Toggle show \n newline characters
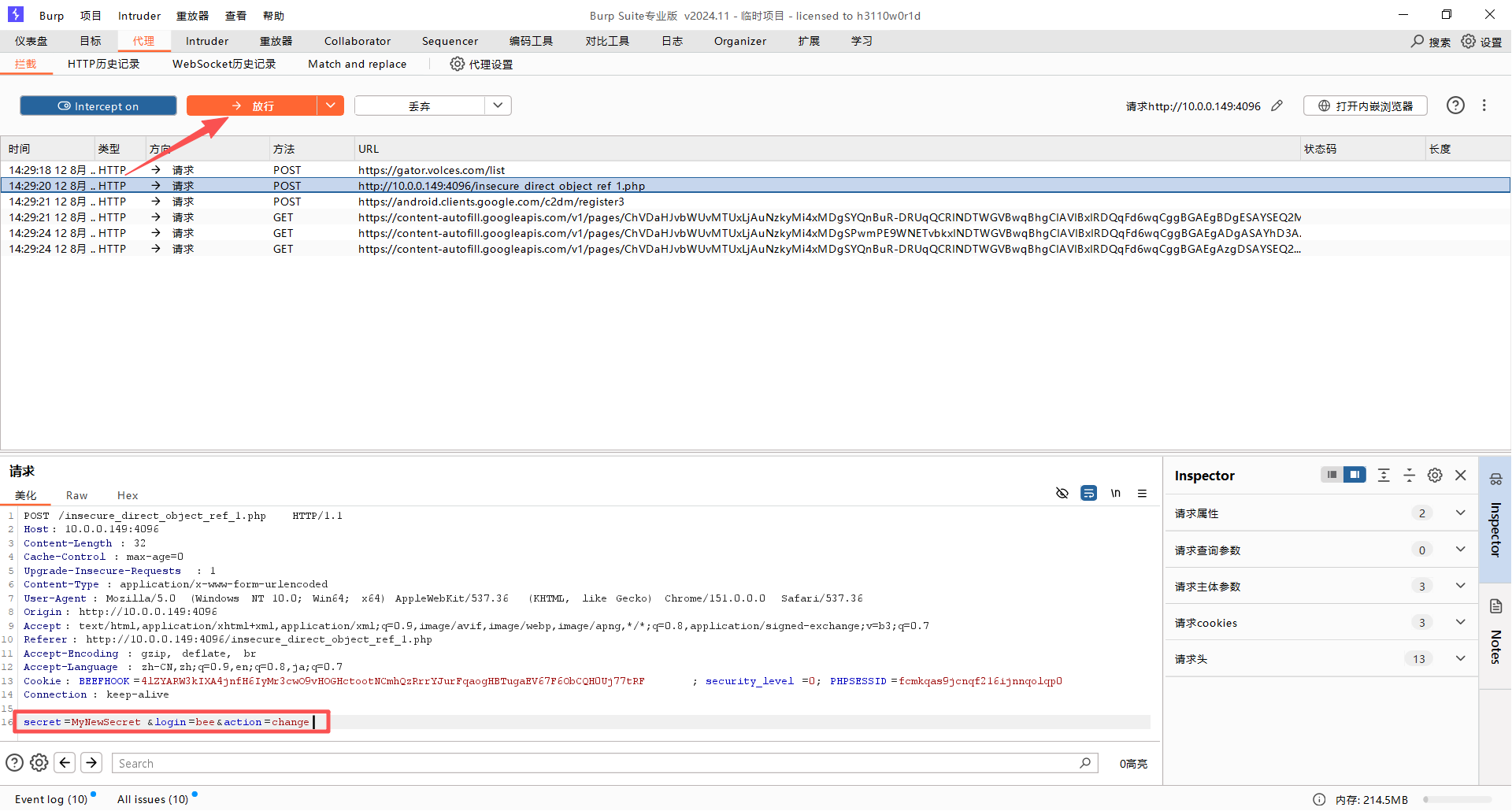1512x811 pixels. 1116,494
